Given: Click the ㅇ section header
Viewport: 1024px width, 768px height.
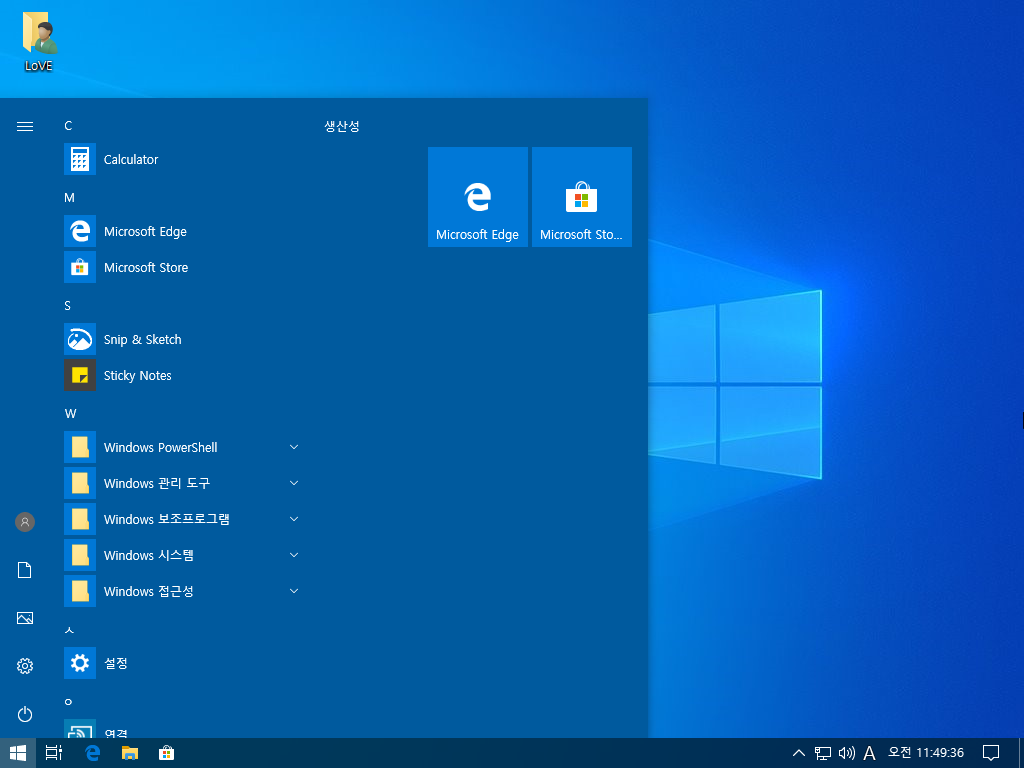Looking at the screenshot, I should point(68,702).
